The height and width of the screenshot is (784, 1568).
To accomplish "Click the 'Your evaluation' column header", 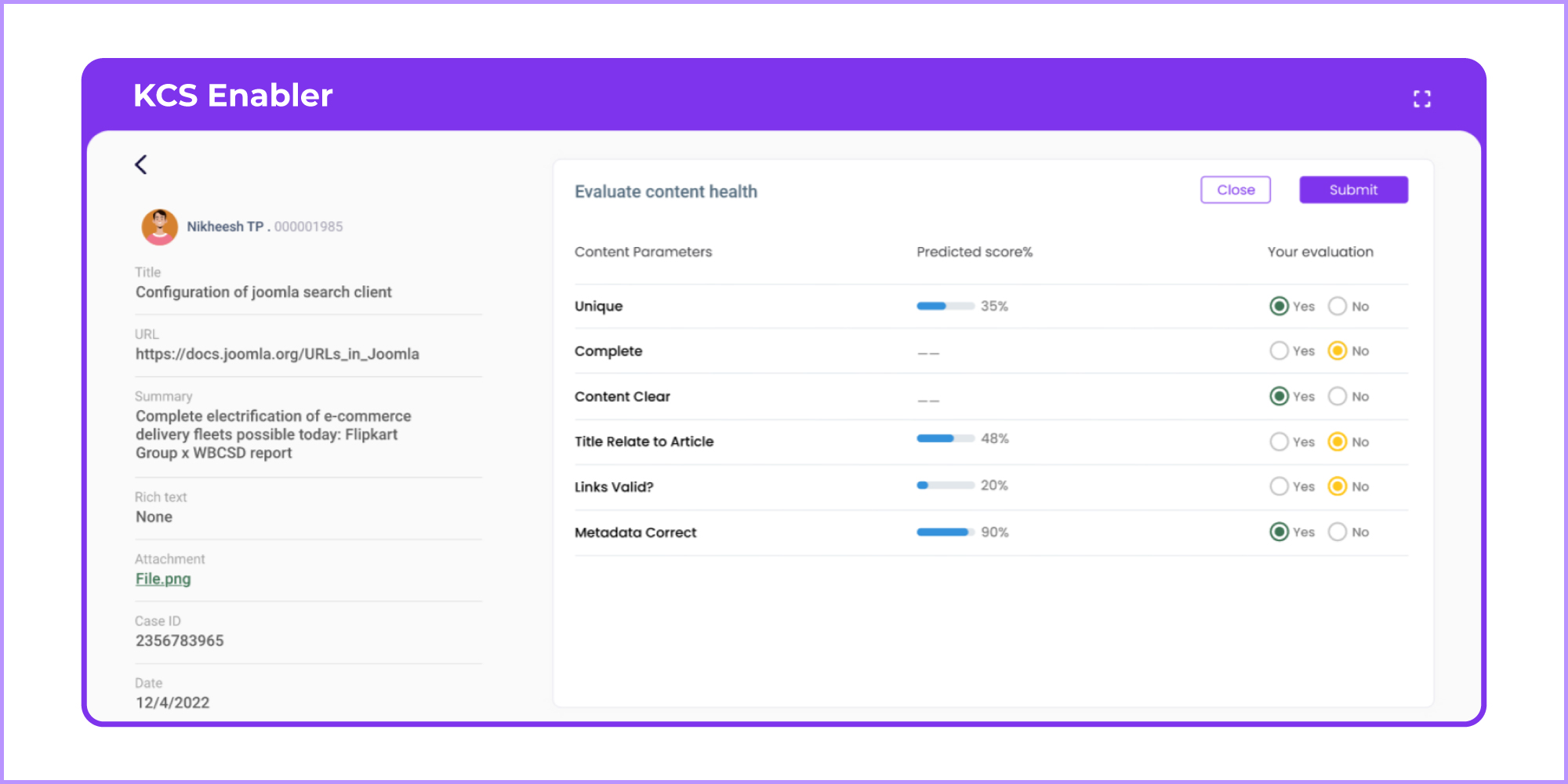I will pos(1320,252).
